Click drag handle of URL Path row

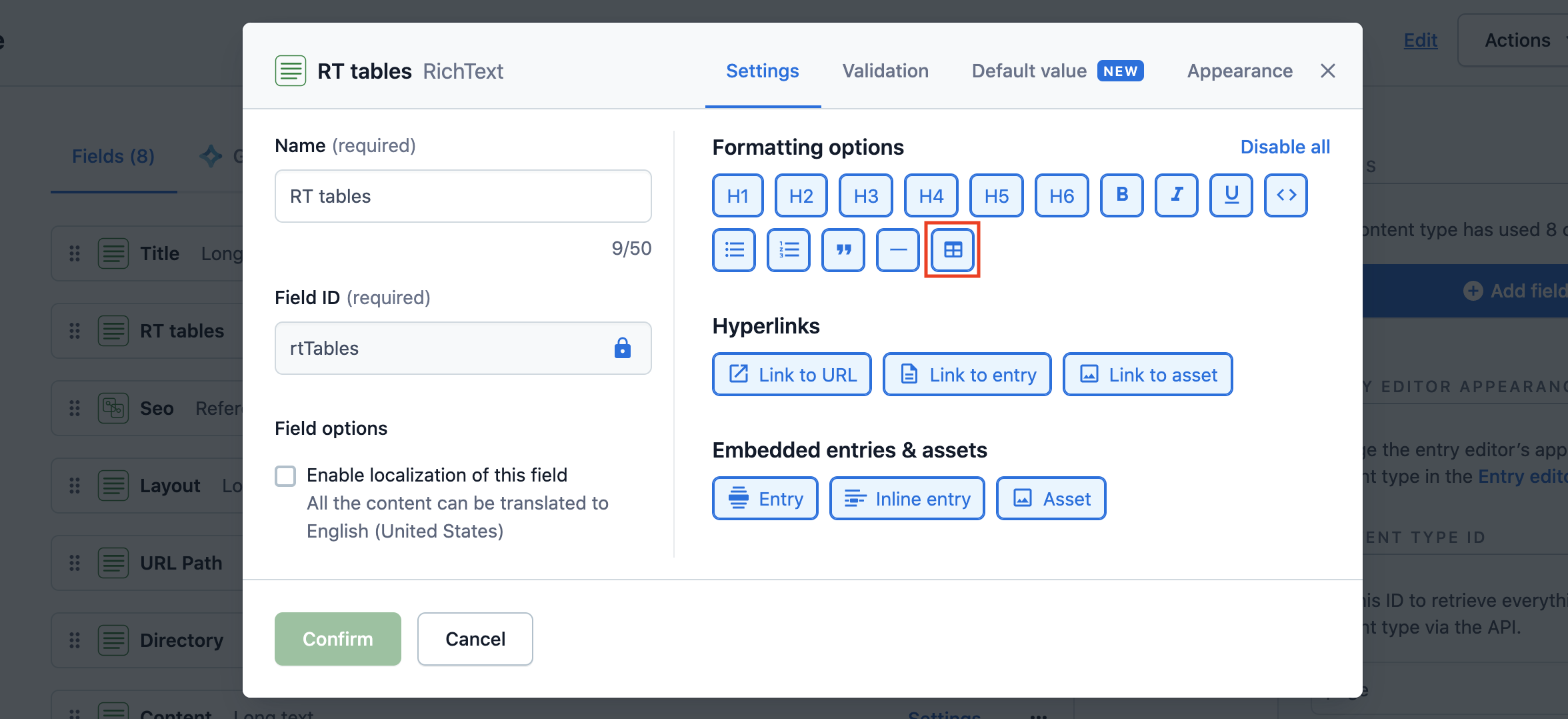click(75, 563)
